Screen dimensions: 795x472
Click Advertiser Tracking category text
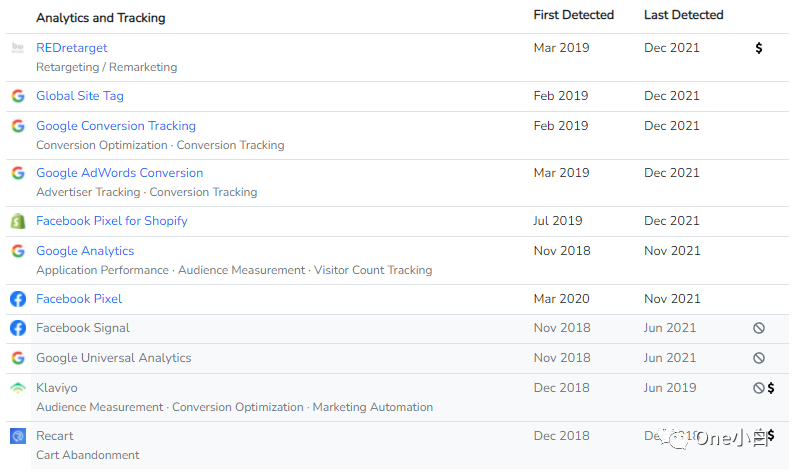coord(88,192)
